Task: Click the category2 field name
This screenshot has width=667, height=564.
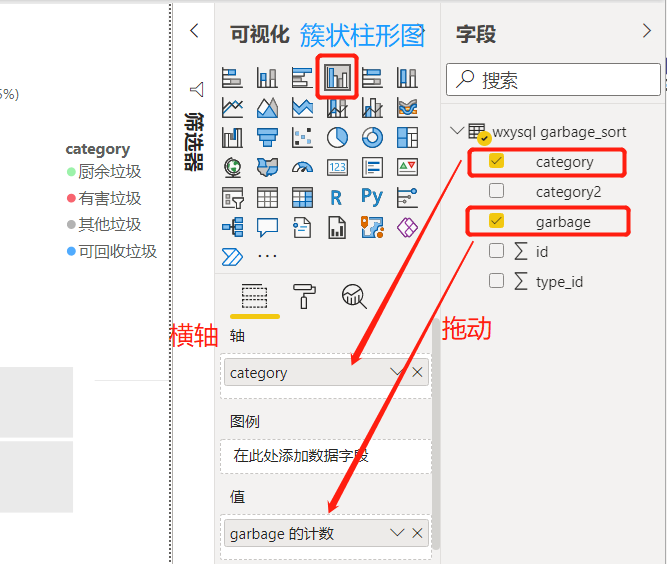Action: coord(568,192)
